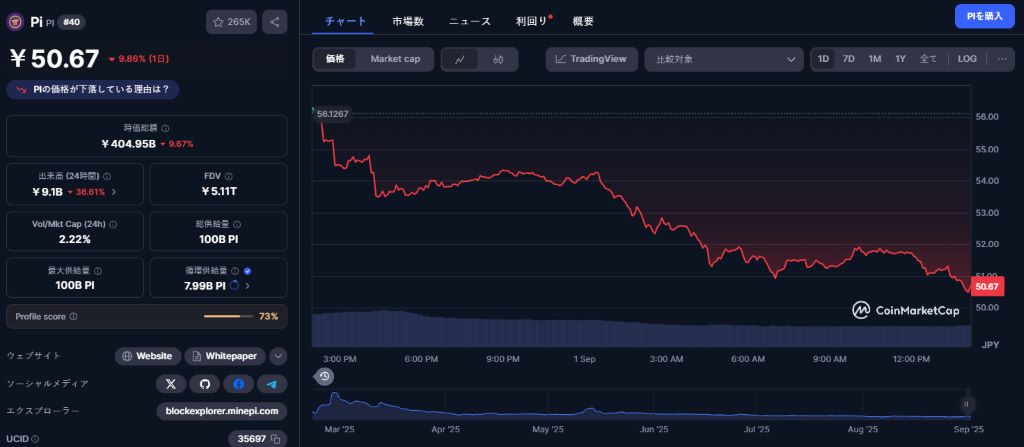Click the current price tag 50.67

point(986,286)
